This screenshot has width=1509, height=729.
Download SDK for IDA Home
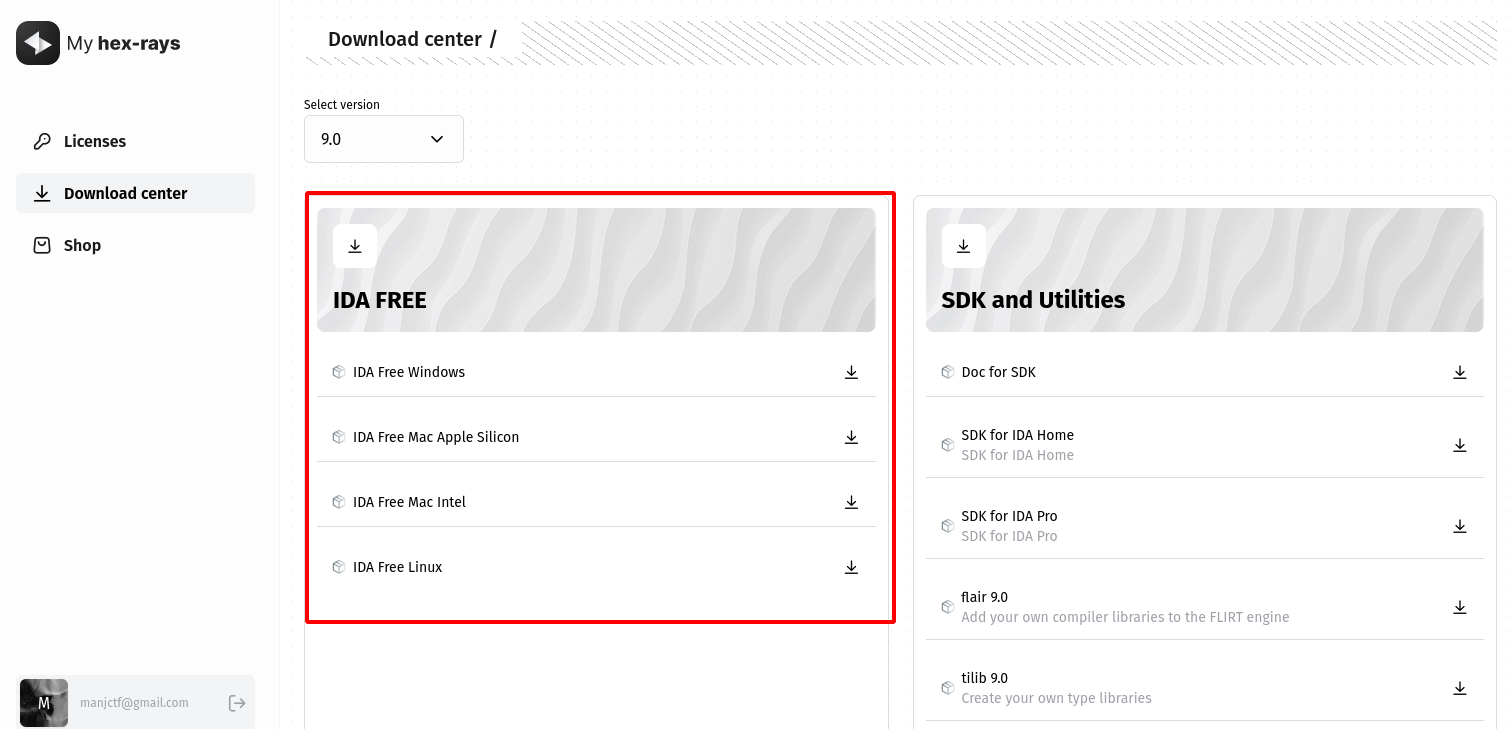click(1459, 445)
